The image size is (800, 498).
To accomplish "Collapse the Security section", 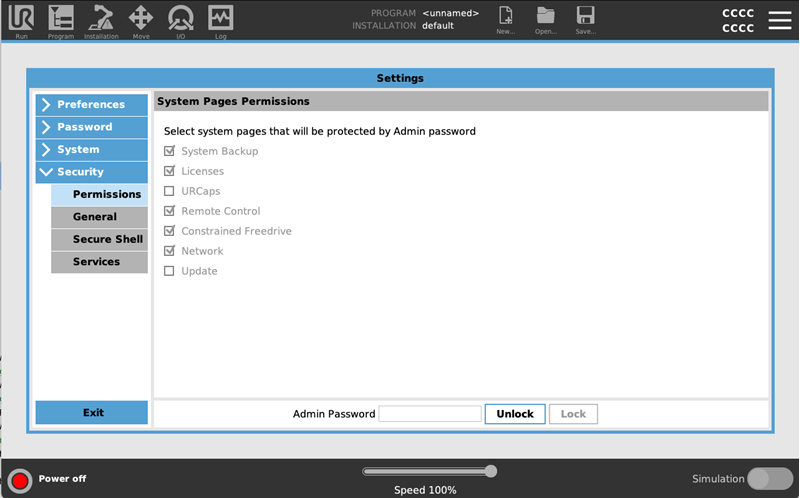I will 92,171.
